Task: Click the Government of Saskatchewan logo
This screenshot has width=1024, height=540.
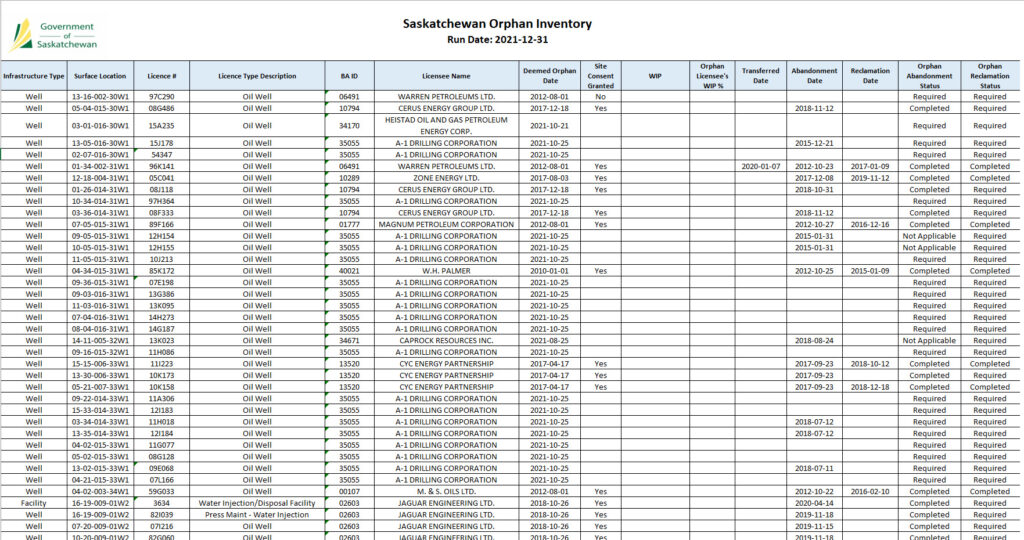Action: pyautogui.click(x=53, y=36)
